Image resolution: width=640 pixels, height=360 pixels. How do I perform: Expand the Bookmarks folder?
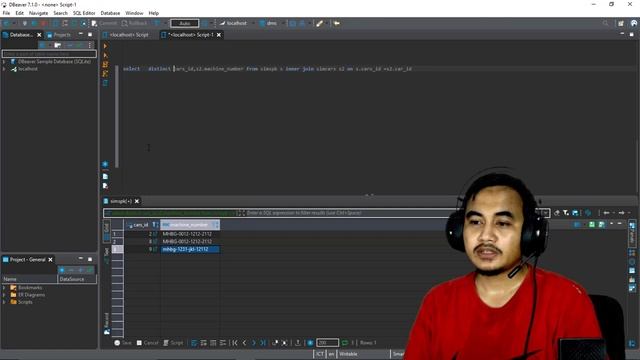pyautogui.click(x=4, y=287)
